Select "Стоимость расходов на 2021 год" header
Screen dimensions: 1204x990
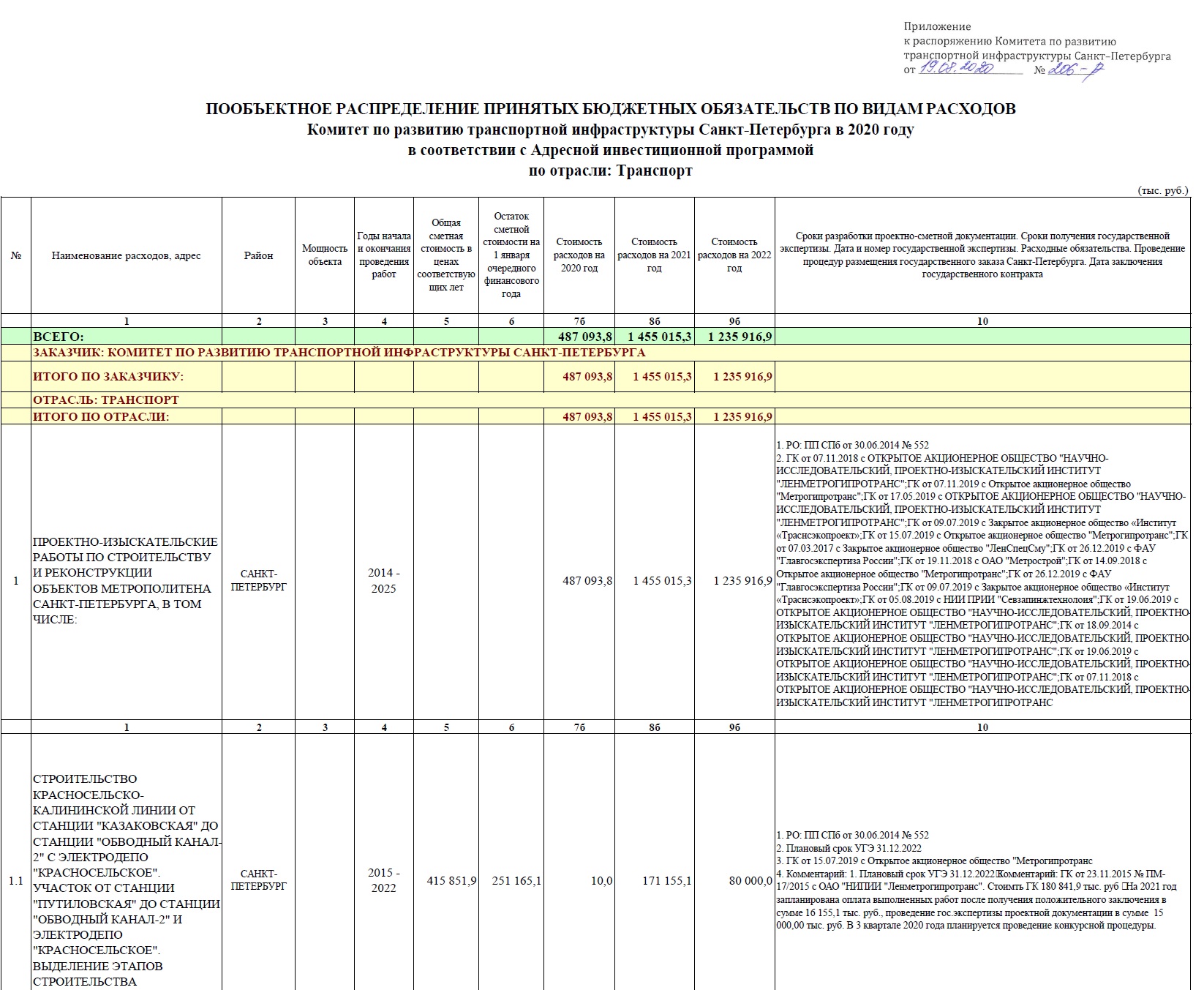click(x=654, y=255)
